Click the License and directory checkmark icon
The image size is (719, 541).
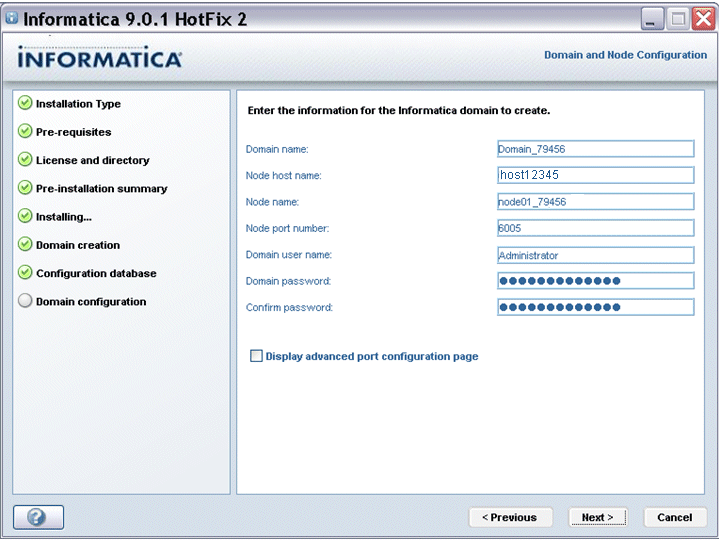pos(25,160)
